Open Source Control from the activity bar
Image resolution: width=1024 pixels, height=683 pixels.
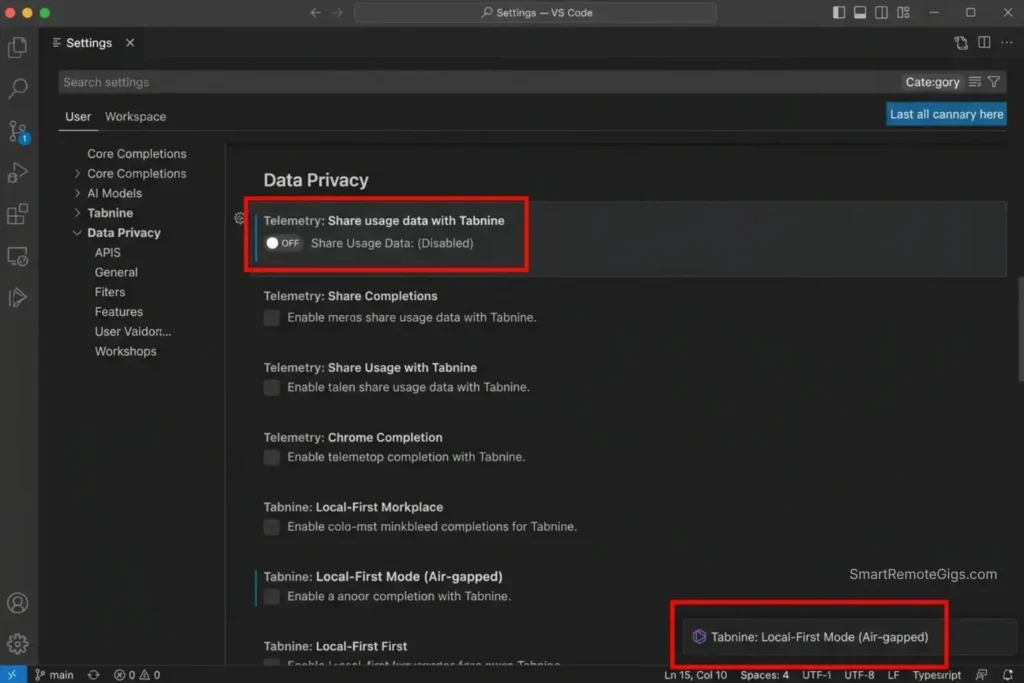(17, 131)
